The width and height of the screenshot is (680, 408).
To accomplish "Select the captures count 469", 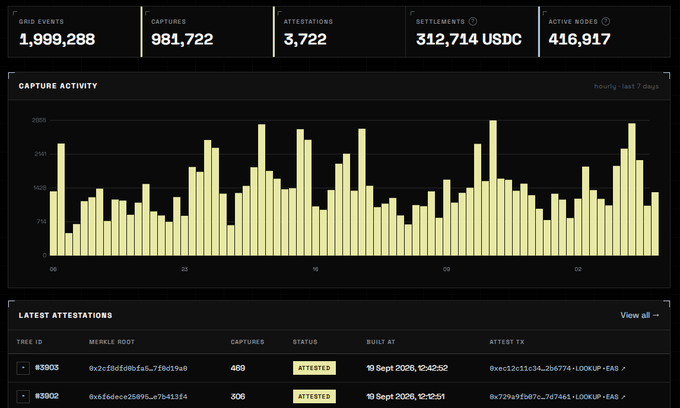I will click(238, 368).
